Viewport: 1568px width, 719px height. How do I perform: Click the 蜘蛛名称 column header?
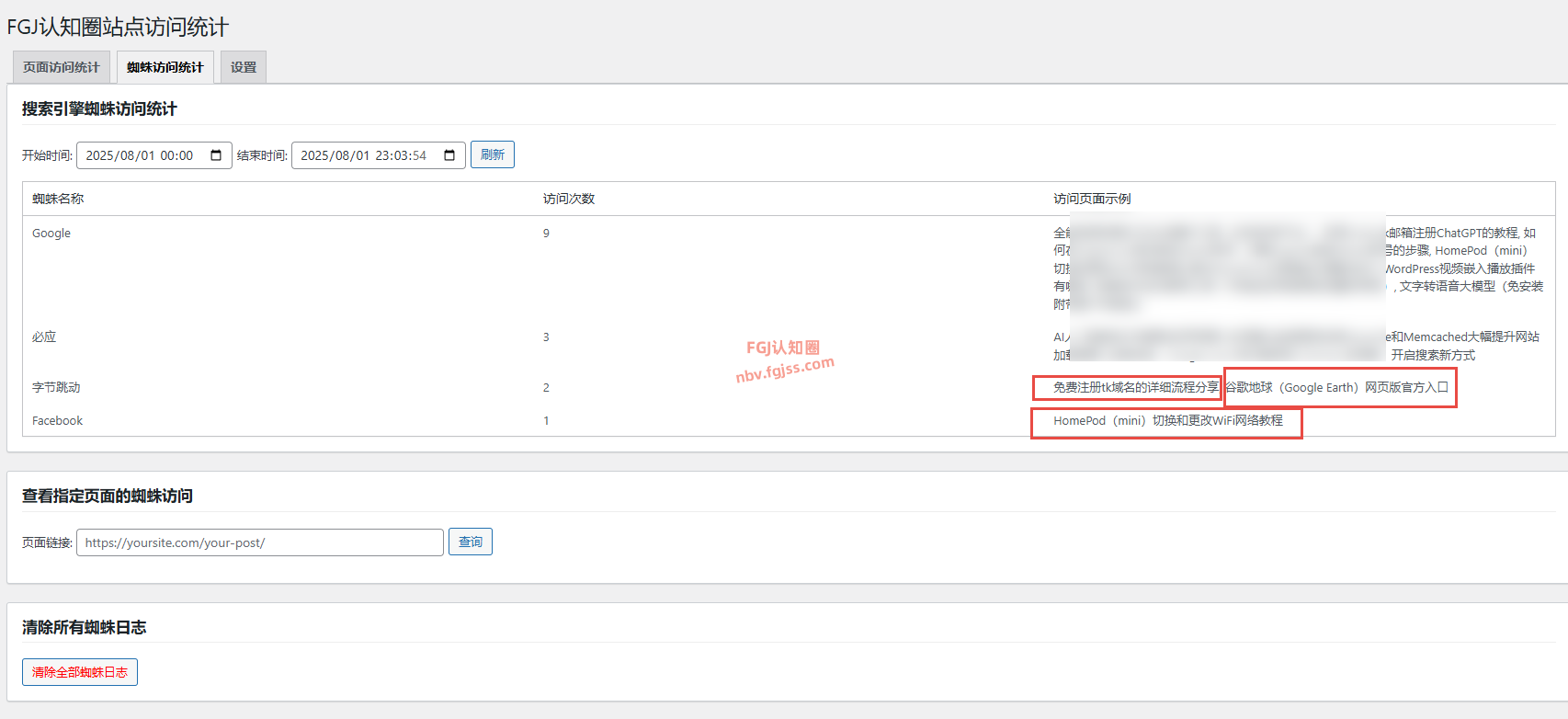click(x=58, y=199)
